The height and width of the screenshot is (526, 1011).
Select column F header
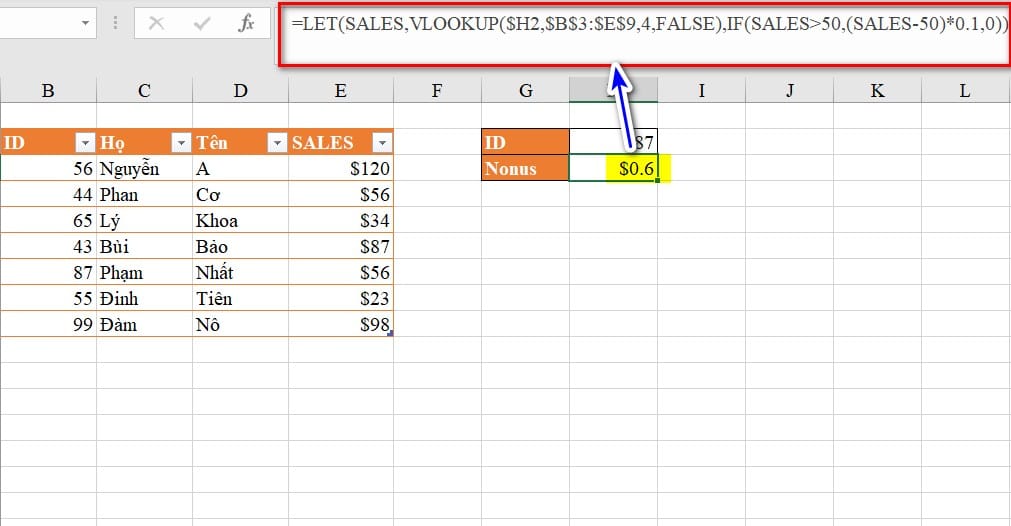(436, 91)
